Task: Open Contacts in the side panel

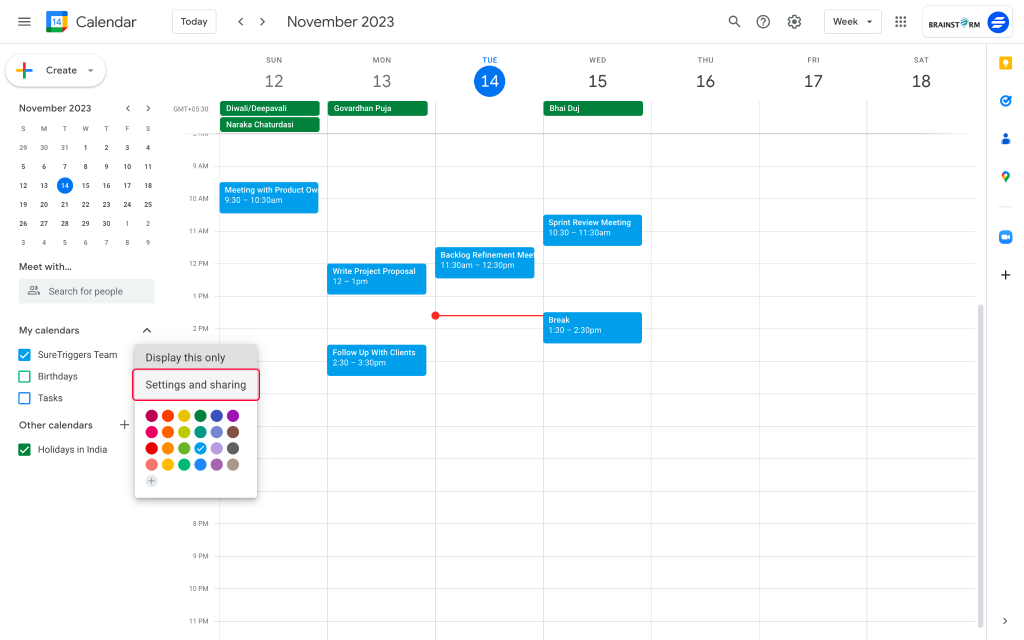Action: [x=1005, y=139]
